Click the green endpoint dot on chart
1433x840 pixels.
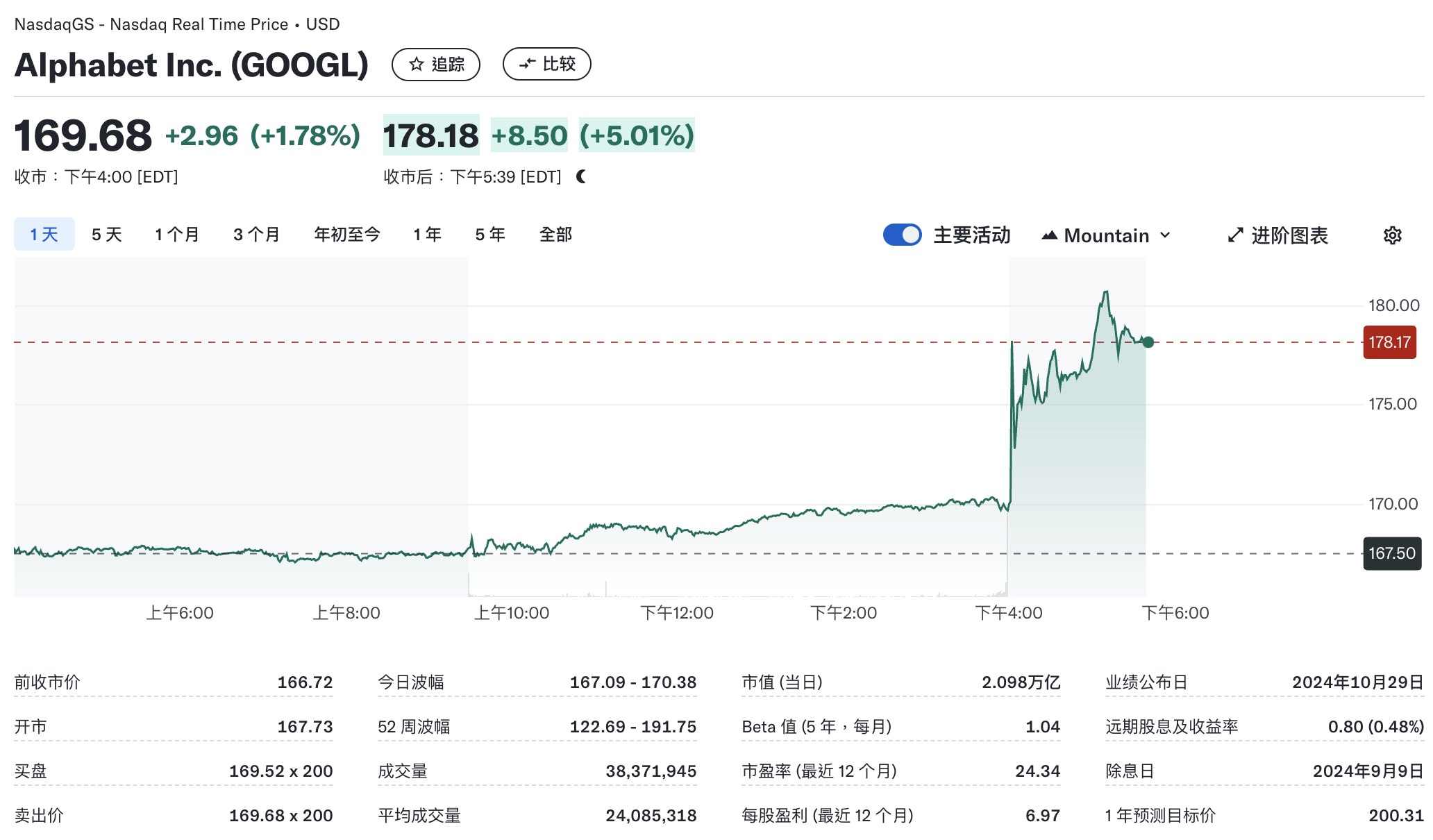coord(1148,342)
